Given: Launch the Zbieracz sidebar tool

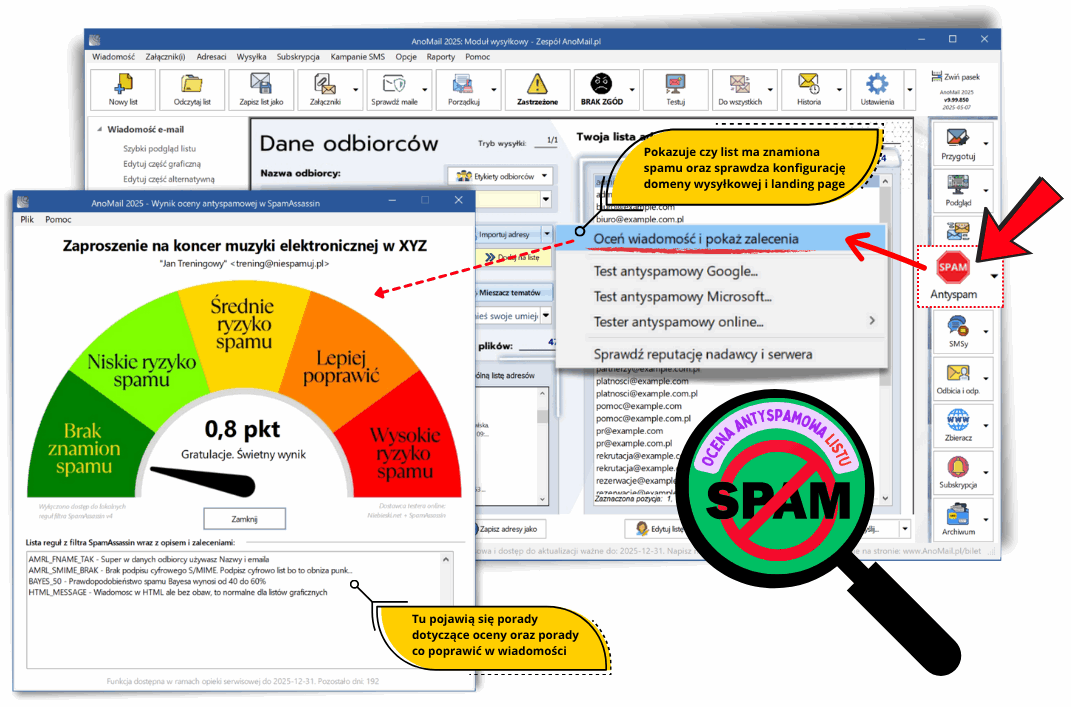Looking at the screenshot, I should tap(958, 425).
